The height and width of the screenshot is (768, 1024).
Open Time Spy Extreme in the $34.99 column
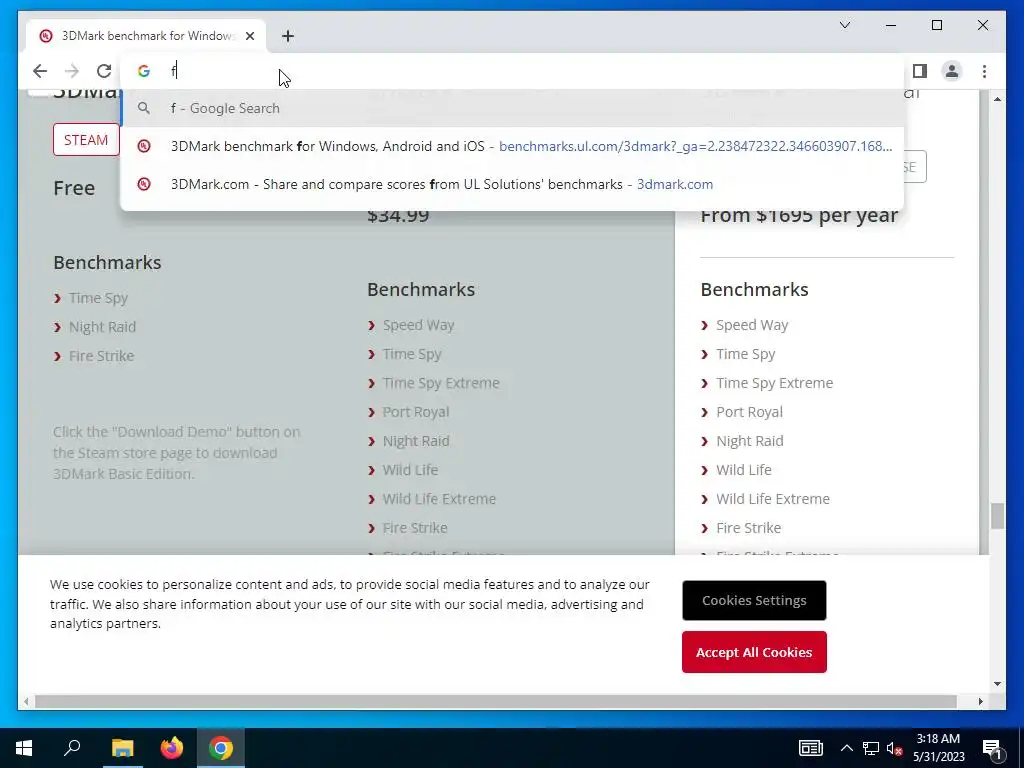click(x=441, y=383)
